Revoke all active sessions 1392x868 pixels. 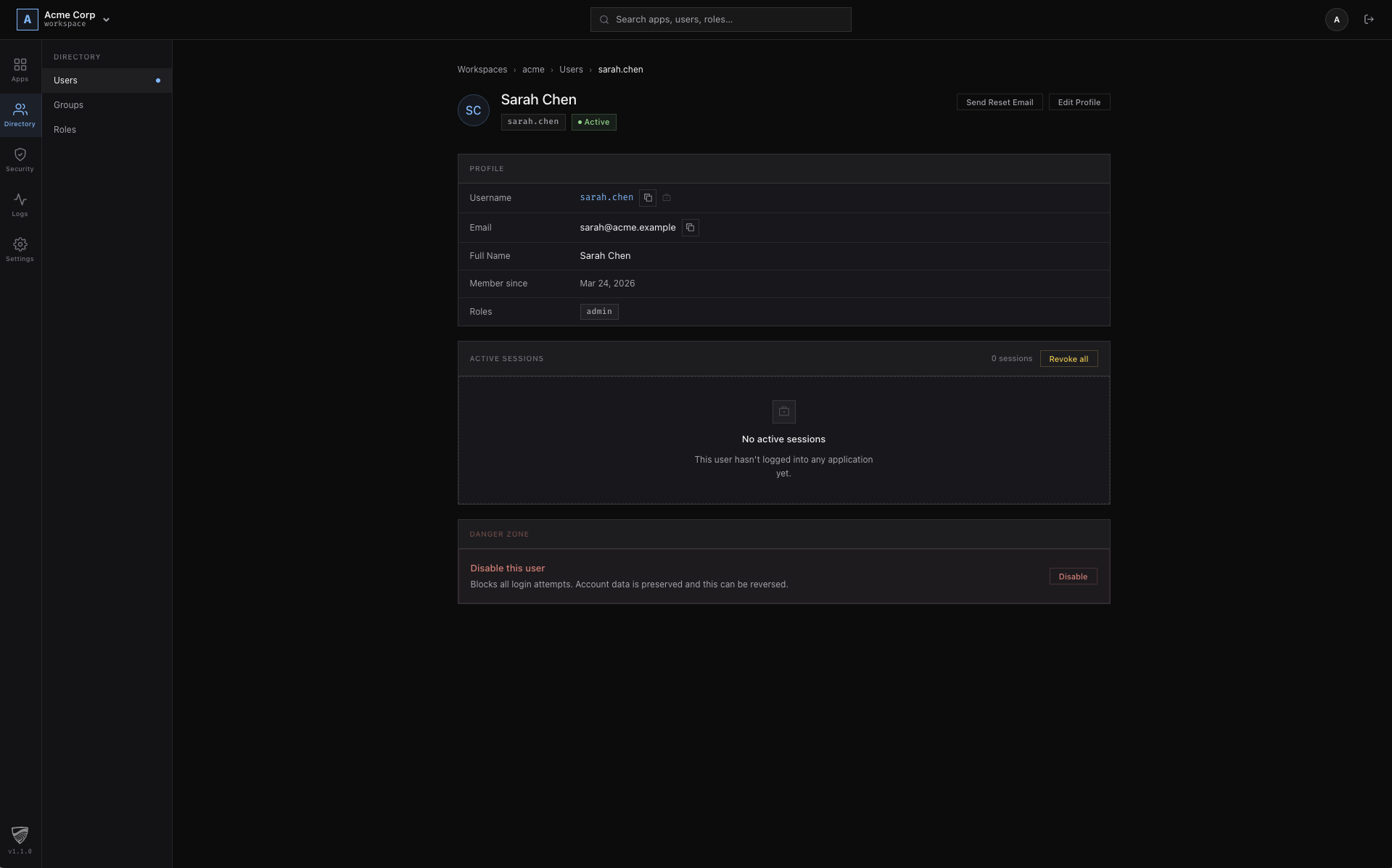tap(1068, 359)
